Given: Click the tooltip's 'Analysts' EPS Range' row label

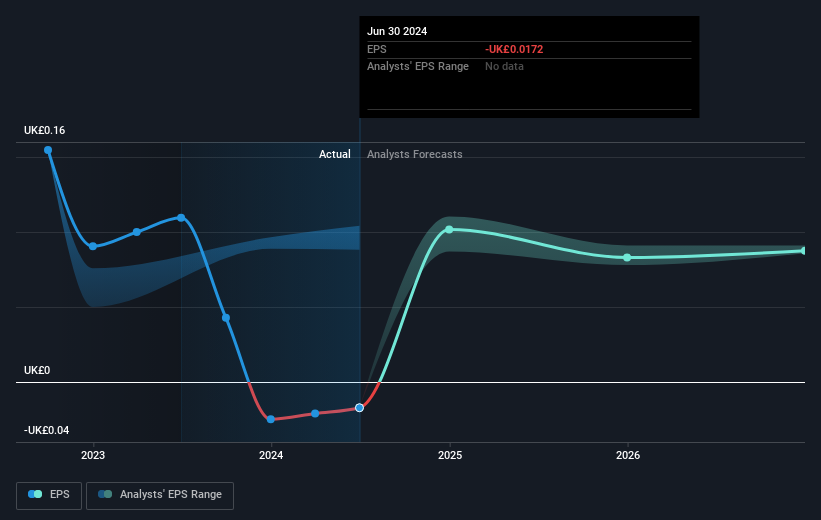Looking at the screenshot, I should (418, 67).
